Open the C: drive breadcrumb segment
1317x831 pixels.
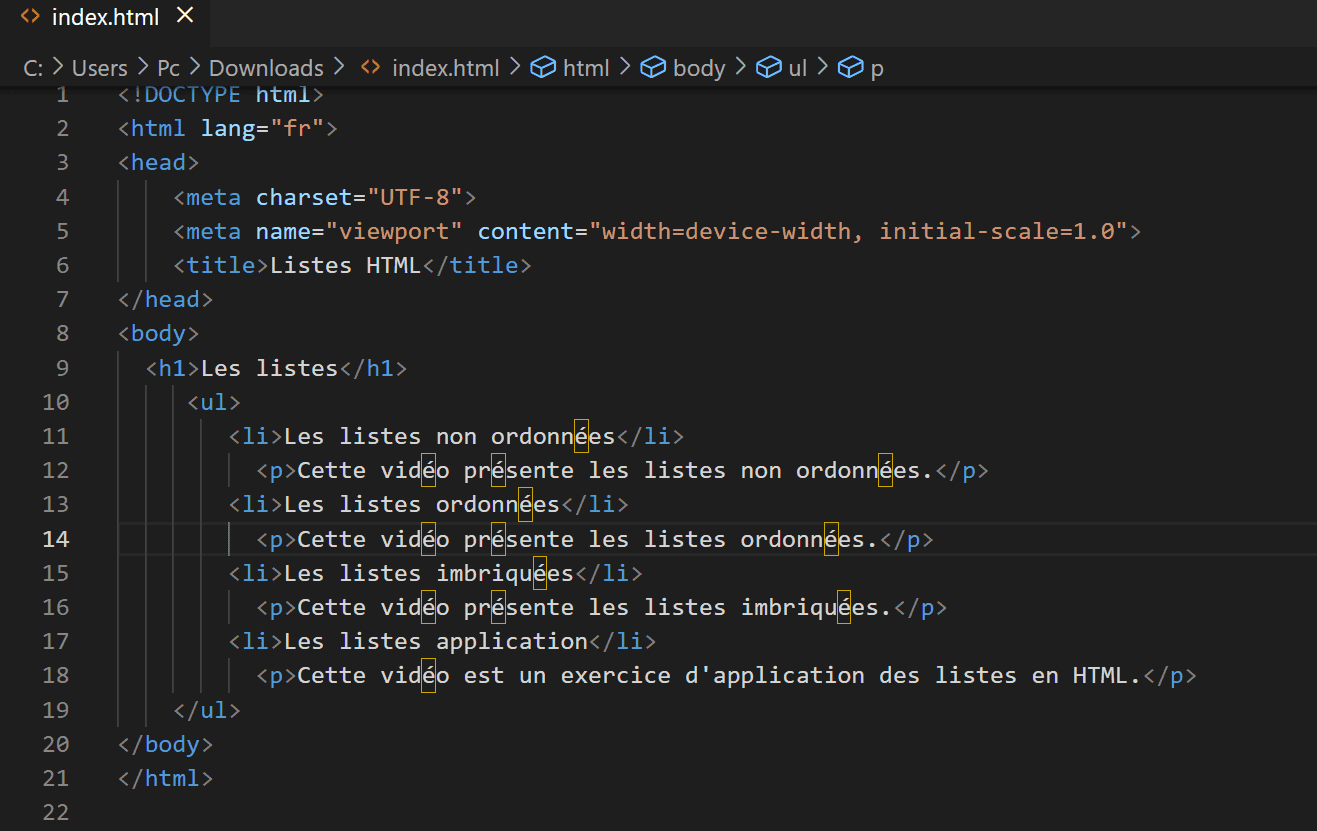tap(33, 68)
